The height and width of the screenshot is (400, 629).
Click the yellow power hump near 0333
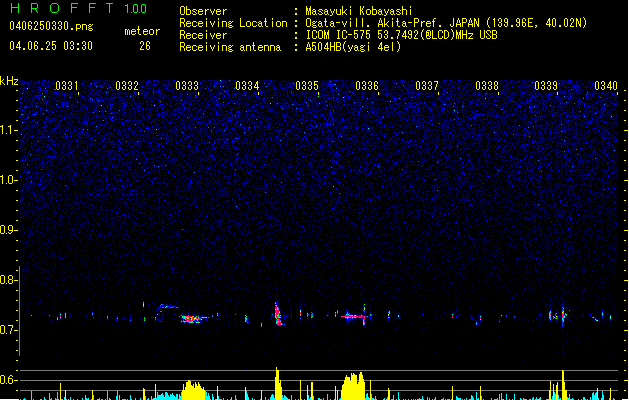coord(193,390)
